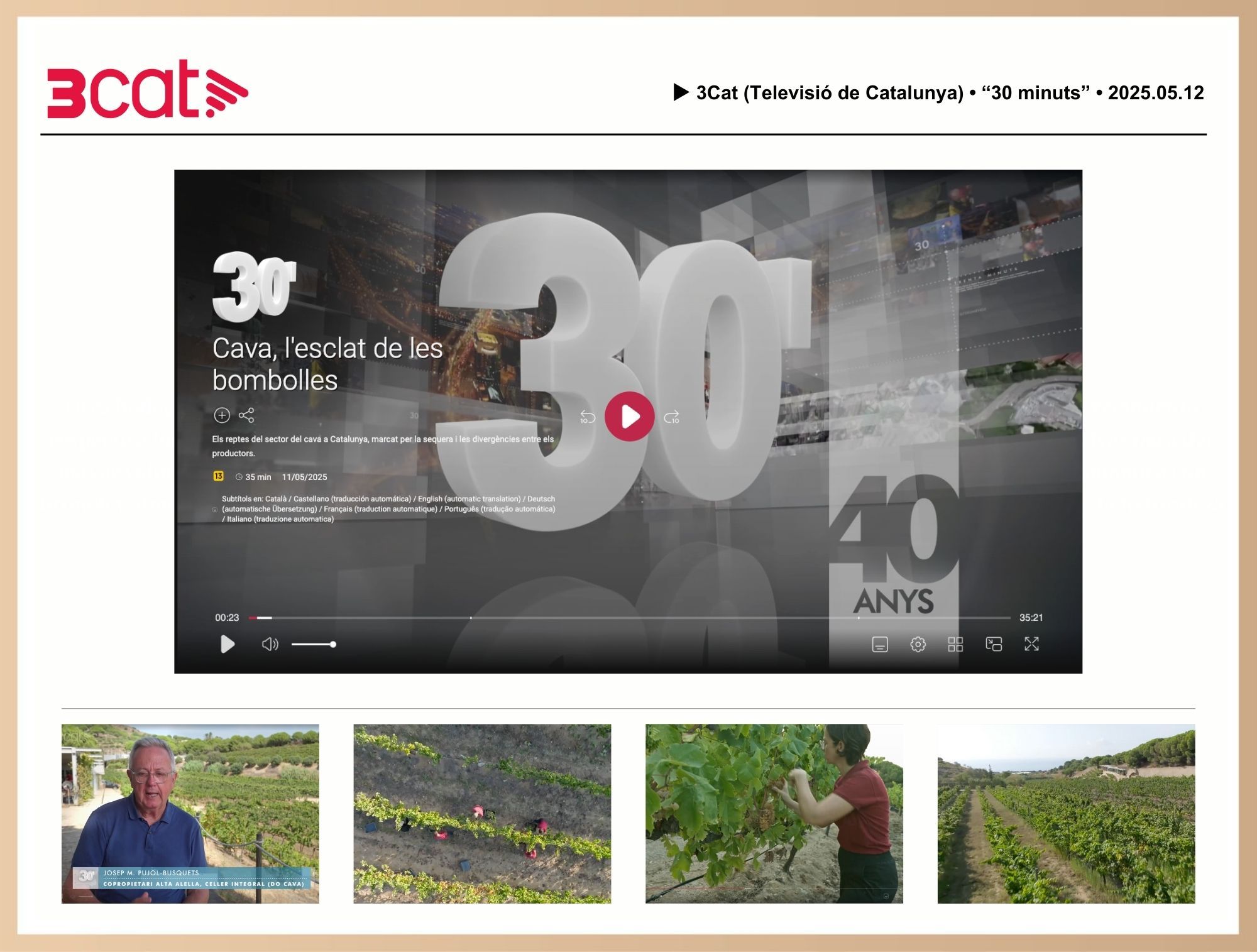Mute the audio with the speaker icon
This screenshot has width=1257, height=952.
pos(270,644)
